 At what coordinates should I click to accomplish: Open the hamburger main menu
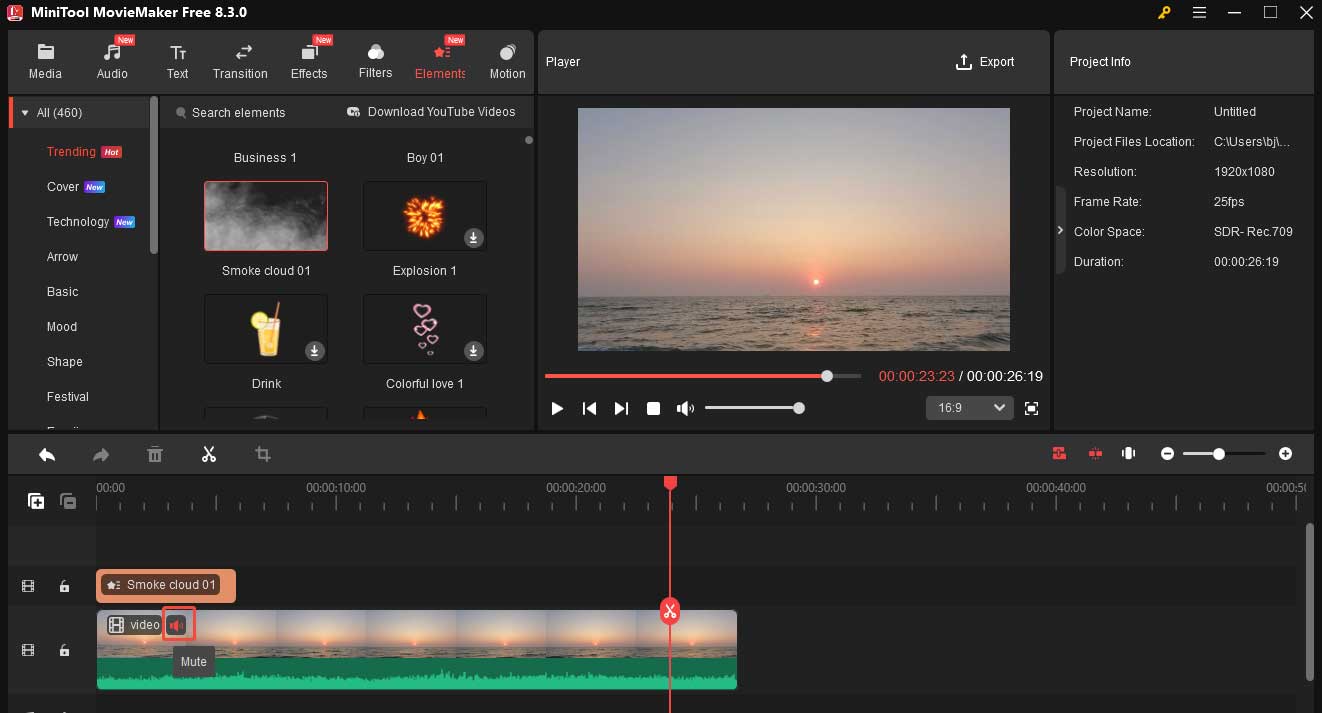1200,13
